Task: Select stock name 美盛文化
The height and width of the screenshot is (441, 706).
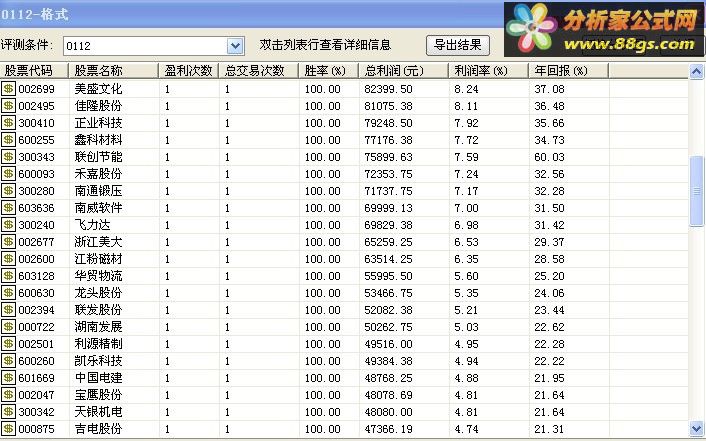Action: pos(98,89)
